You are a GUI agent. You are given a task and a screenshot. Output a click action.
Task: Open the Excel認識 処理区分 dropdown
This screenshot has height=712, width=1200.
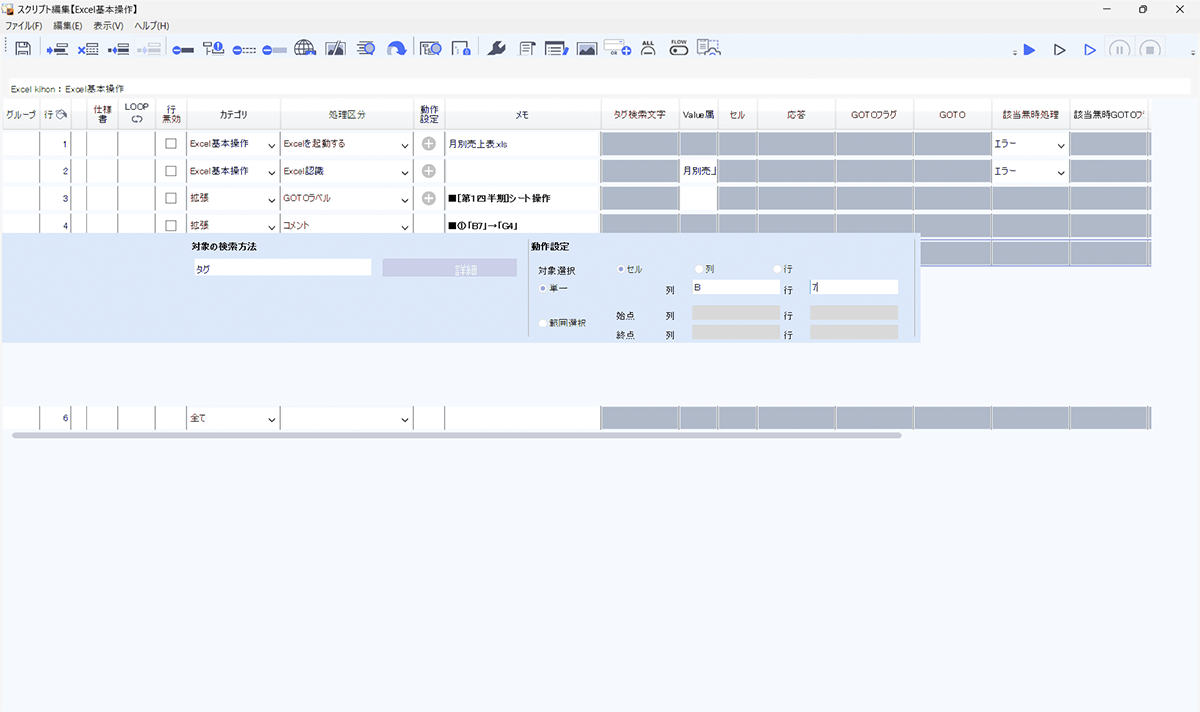click(346, 171)
